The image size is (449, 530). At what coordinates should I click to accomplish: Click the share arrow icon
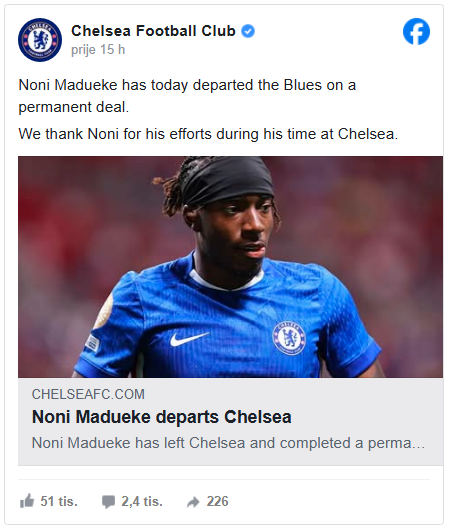coord(193,502)
